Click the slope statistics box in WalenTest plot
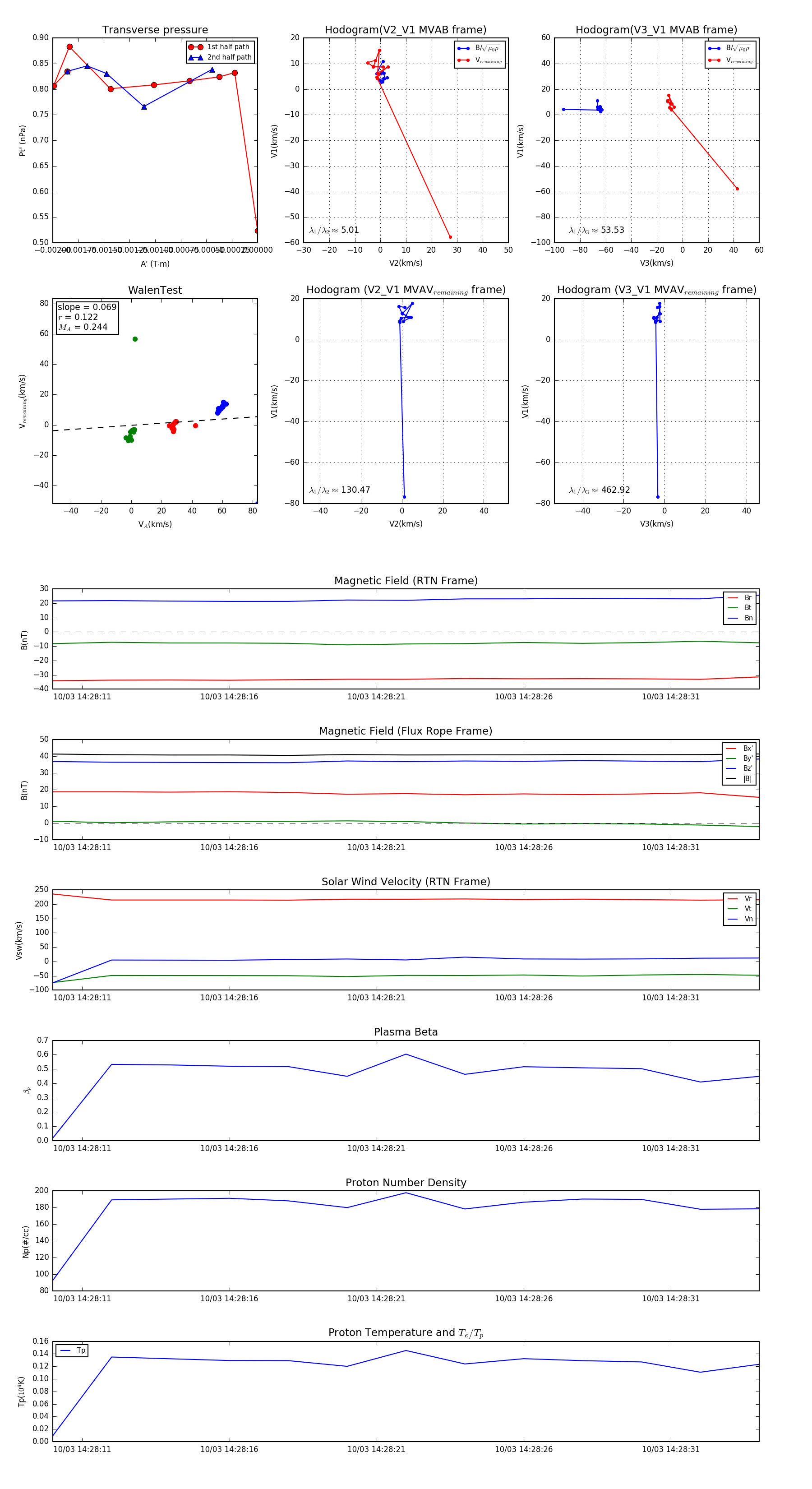 point(87,317)
